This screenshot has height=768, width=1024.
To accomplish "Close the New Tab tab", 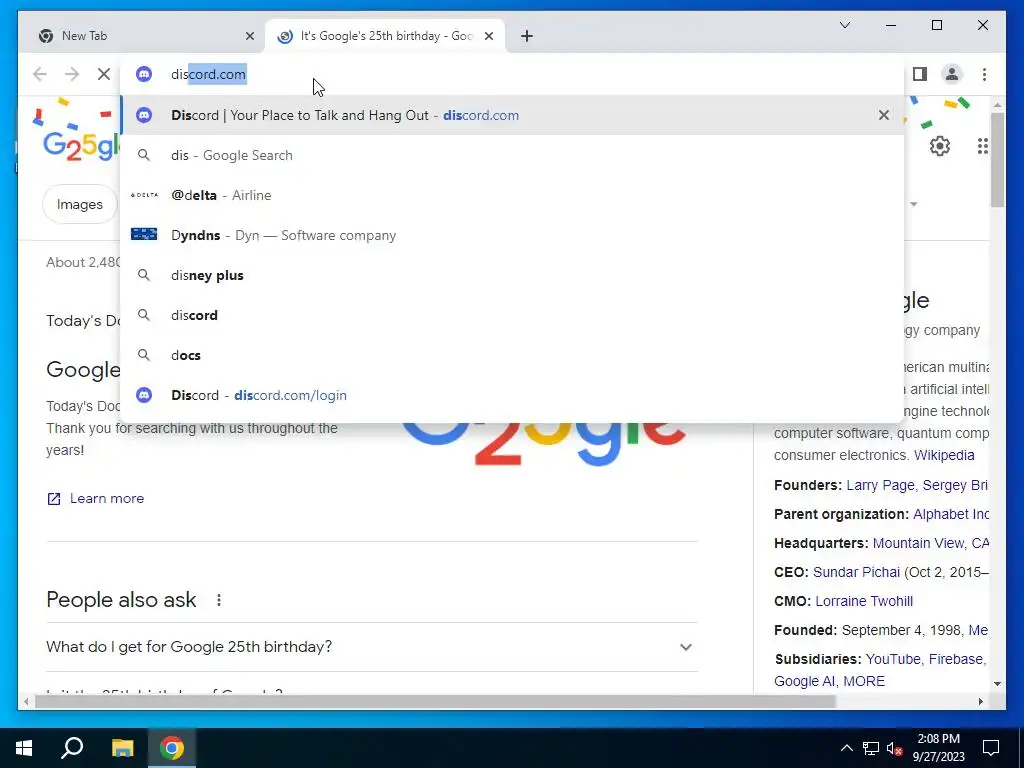I will pos(249,36).
